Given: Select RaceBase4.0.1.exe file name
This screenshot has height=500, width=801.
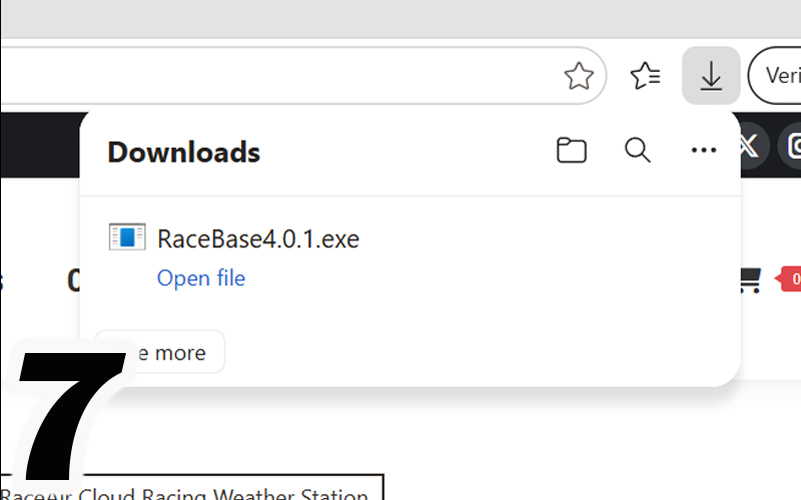Looking at the screenshot, I should point(258,239).
